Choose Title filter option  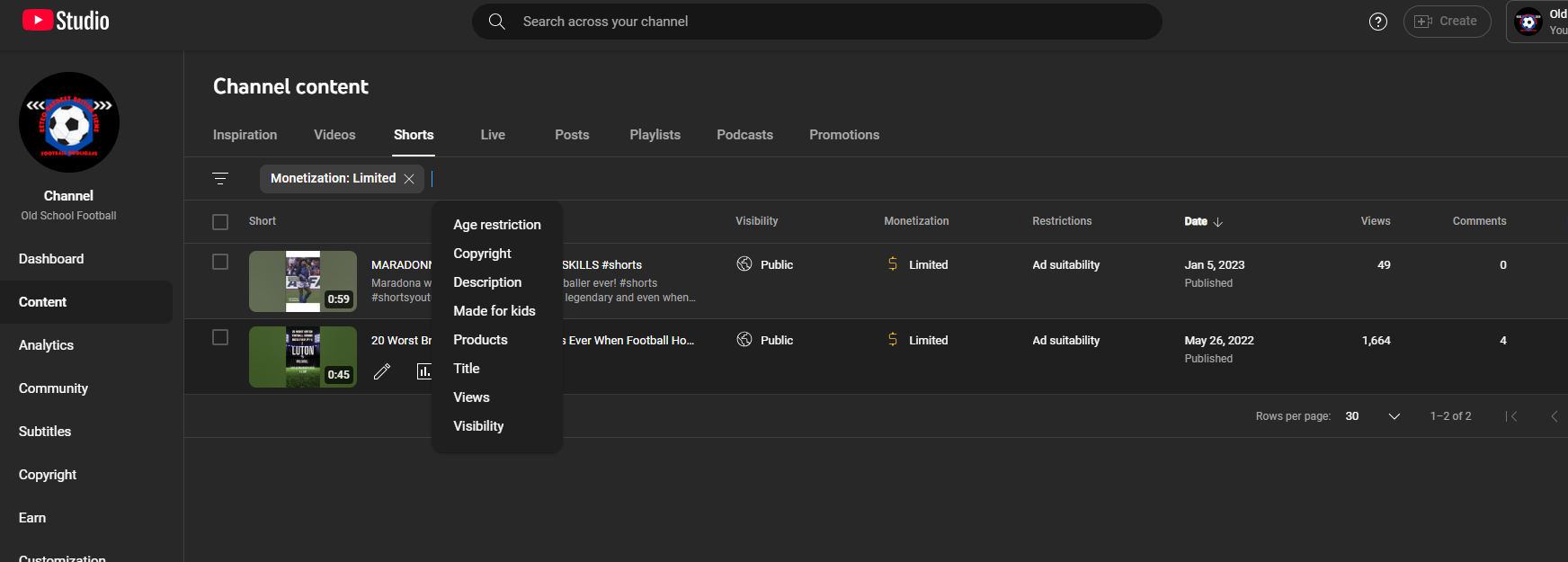tap(497, 369)
